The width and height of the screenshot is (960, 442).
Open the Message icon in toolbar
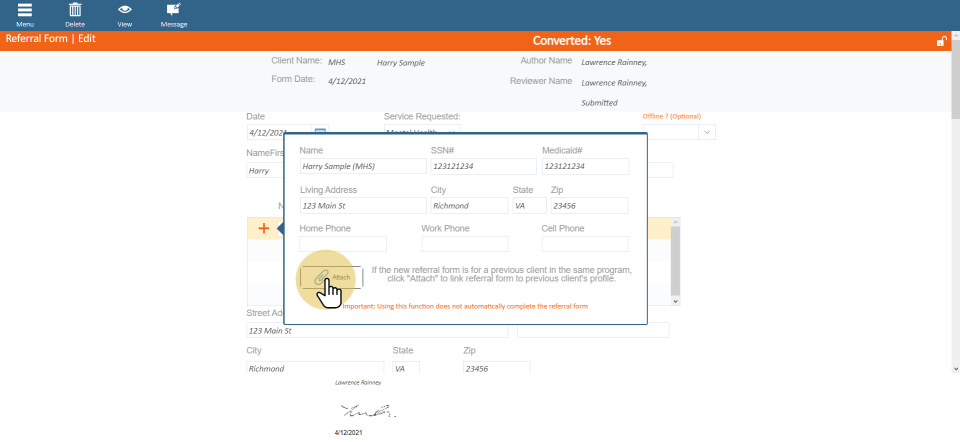point(174,10)
